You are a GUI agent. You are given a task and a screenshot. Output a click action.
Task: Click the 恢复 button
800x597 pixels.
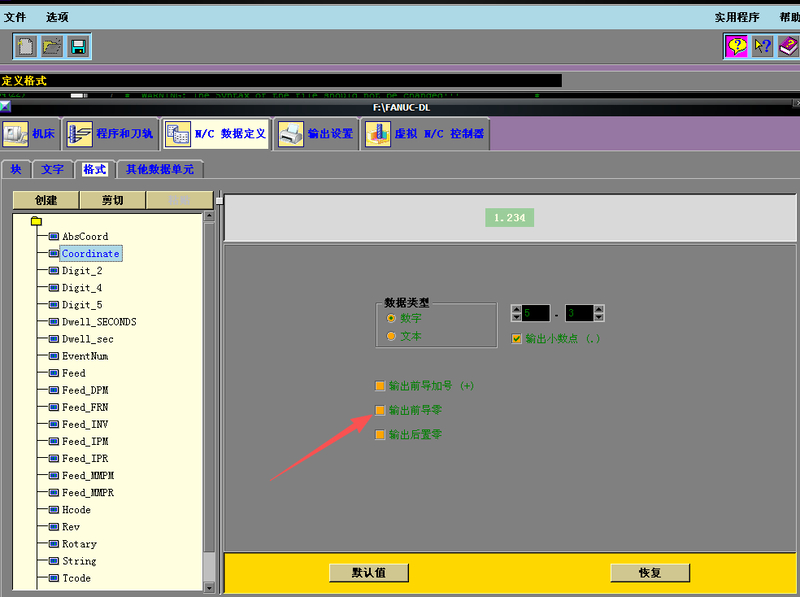click(x=650, y=573)
